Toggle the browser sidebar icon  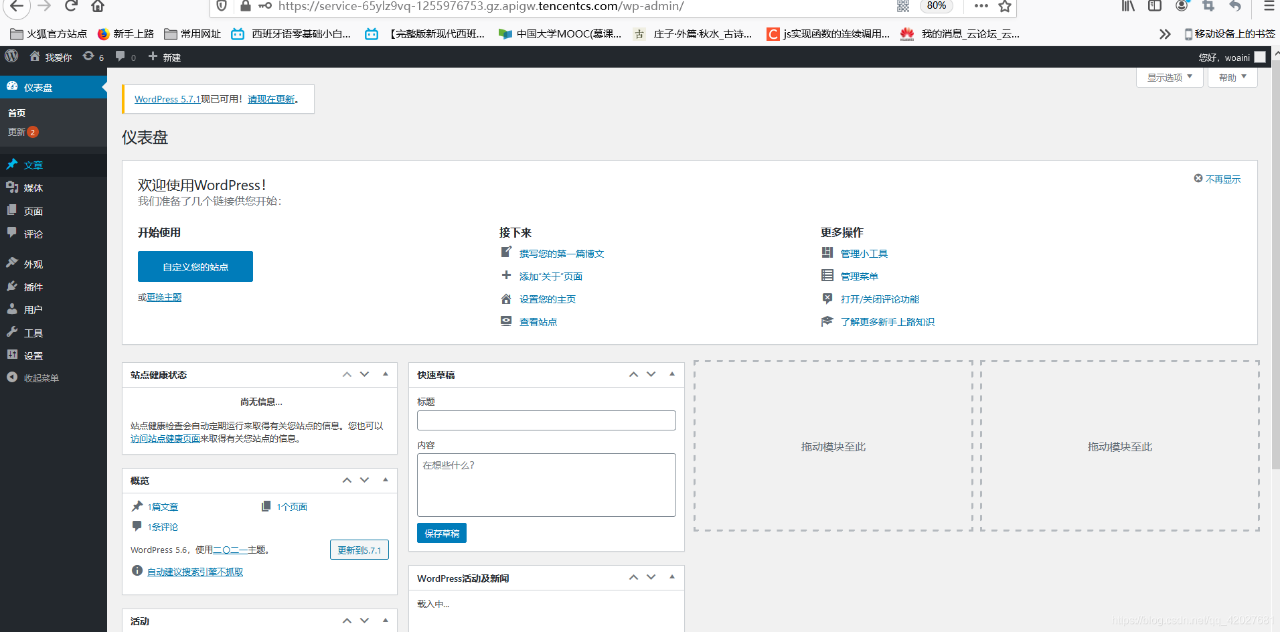[1155, 6]
